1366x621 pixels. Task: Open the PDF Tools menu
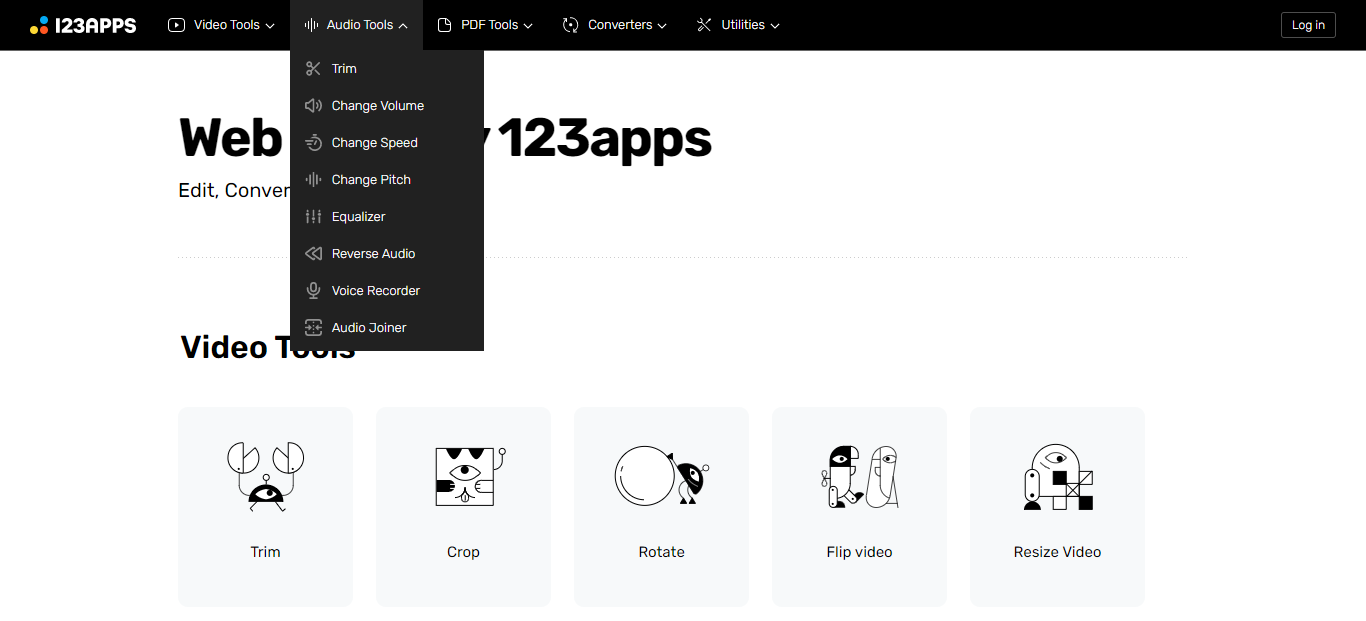(x=485, y=24)
